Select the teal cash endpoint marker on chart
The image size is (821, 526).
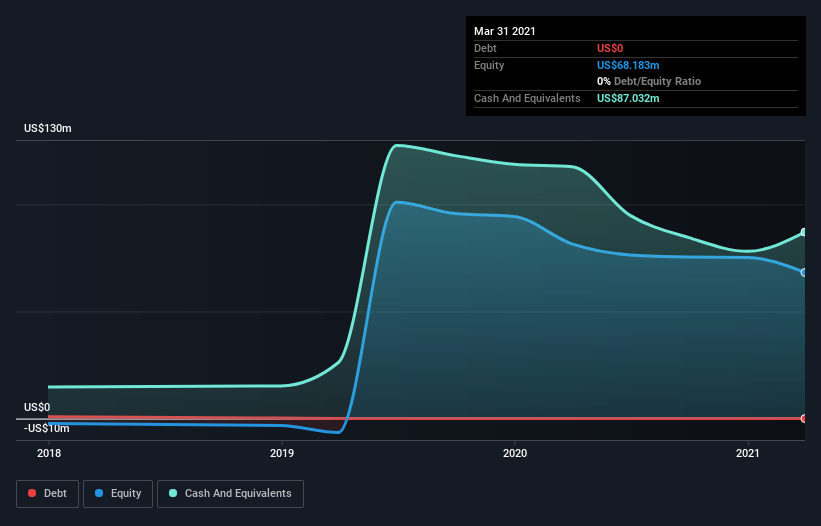(x=804, y=232)
